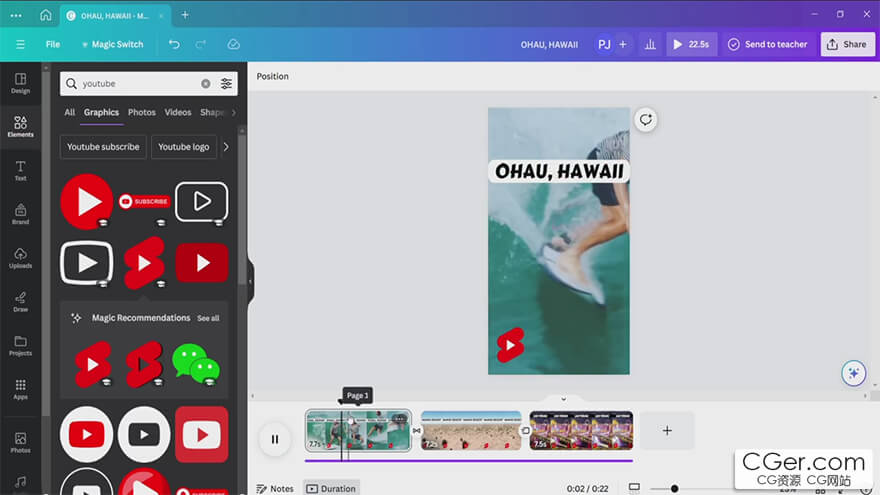
Task: Switch to the Graphics tab
Action: coord(101,112)
